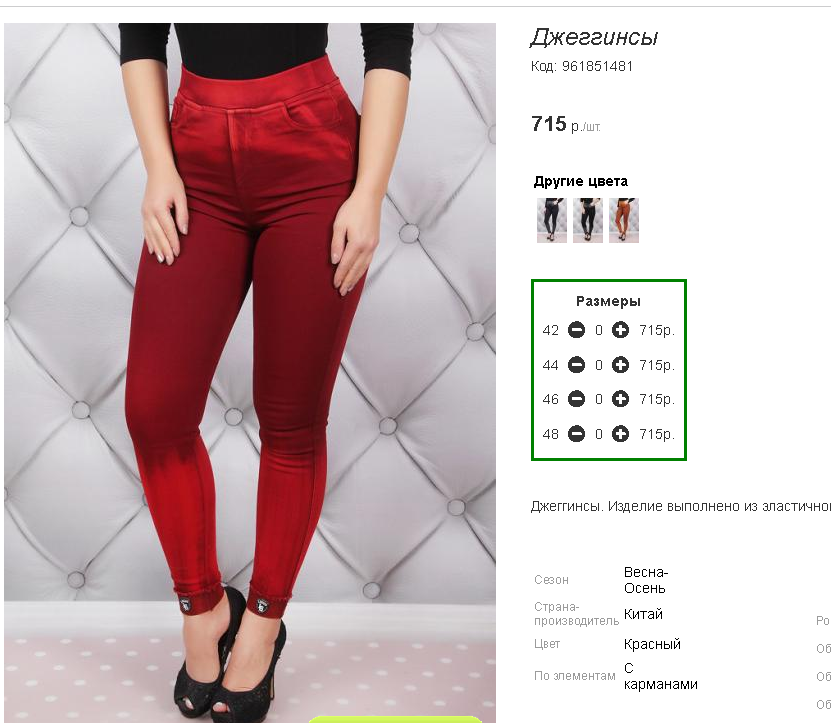831x723 pixels.
Task: Click the Весна-Осень season value
Action: (x=646, y=580)
